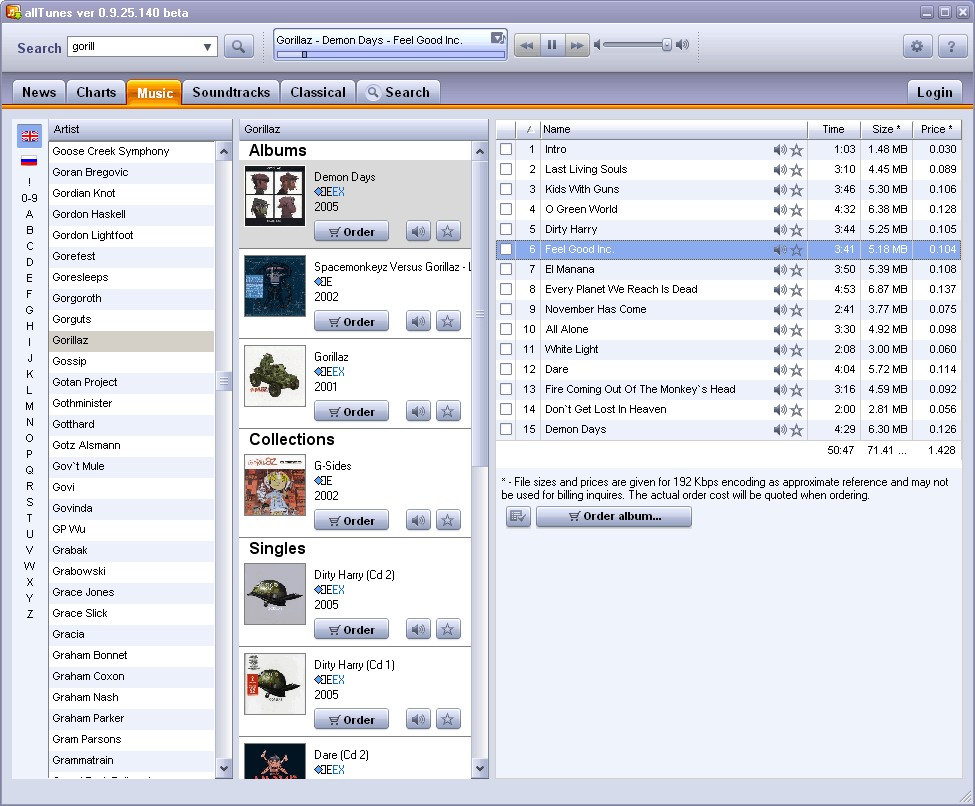Check the Last Living Souls checkbox
The width and height of the screenshot is (975, 806).
click(x=506, y=169)
